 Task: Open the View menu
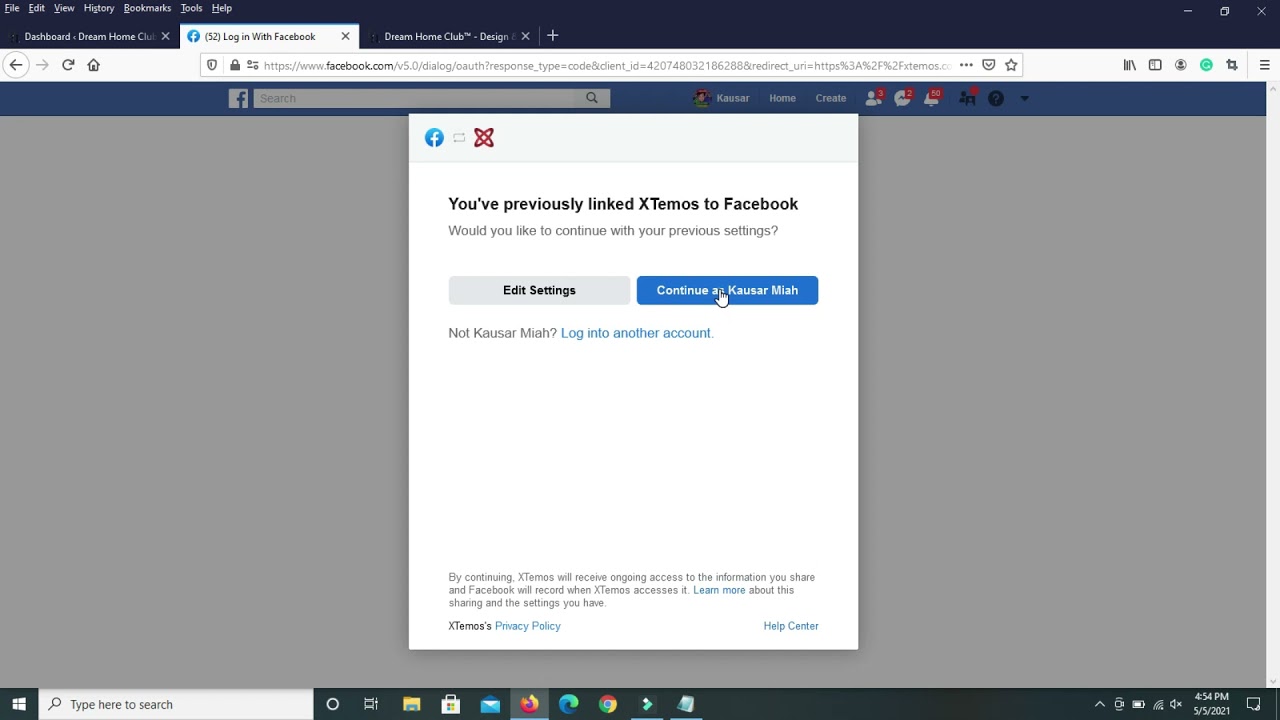click(64, 8)
